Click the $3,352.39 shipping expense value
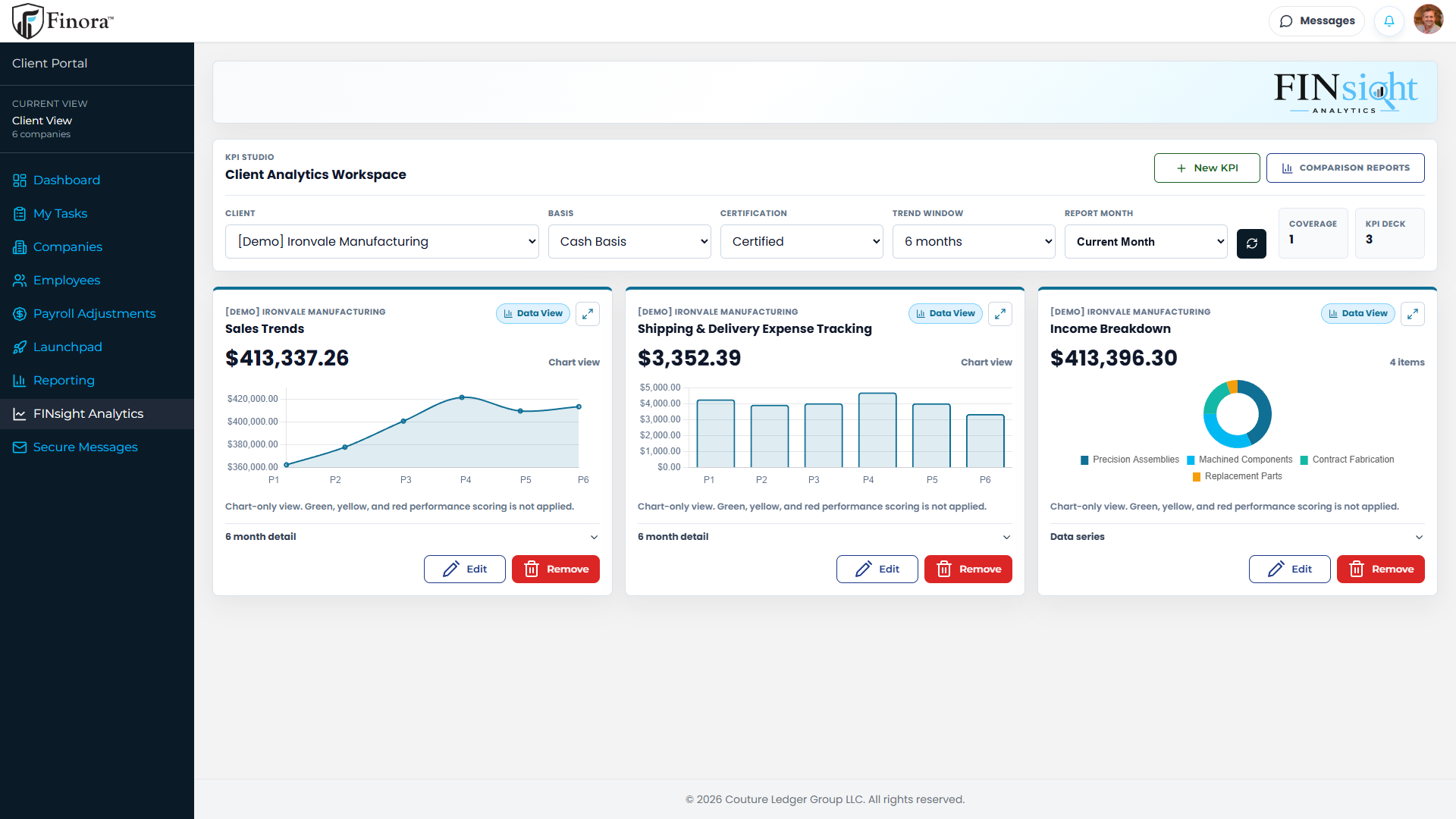The image size is (1456, 819). coord(689,359)
